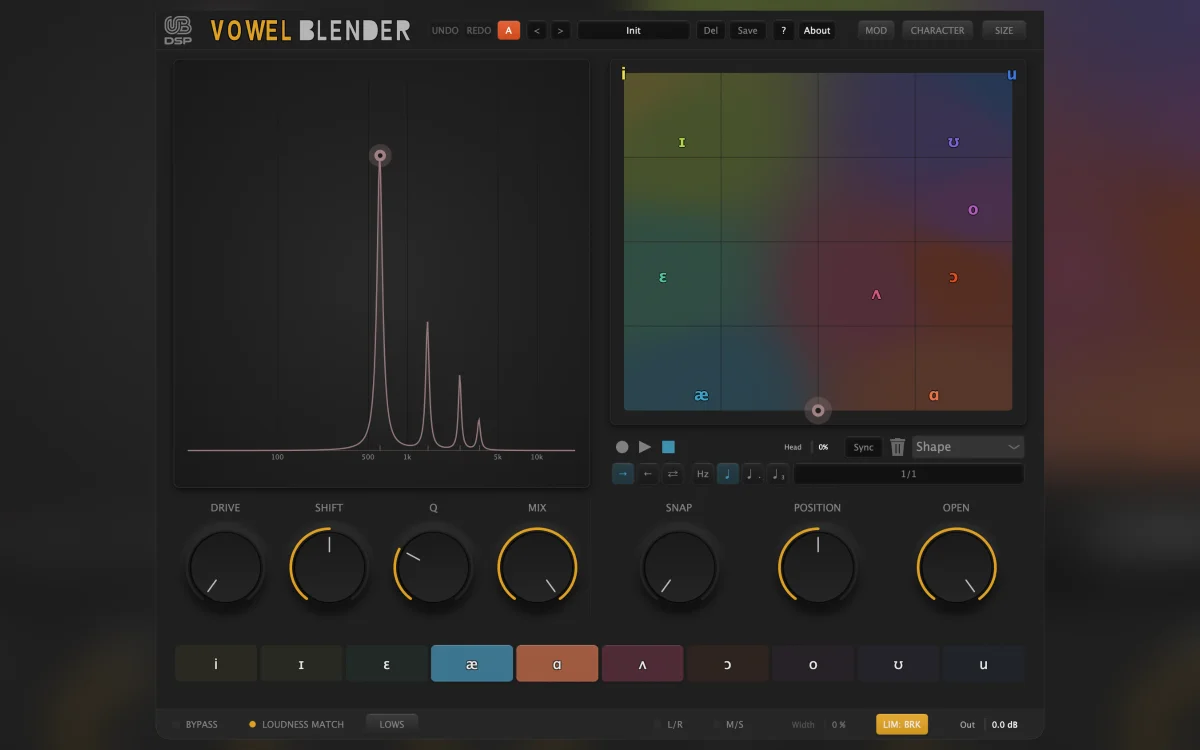Toggle BYPASS in the bottom bar
Viewport: 1200px width, 750px height.
(194, 724)
